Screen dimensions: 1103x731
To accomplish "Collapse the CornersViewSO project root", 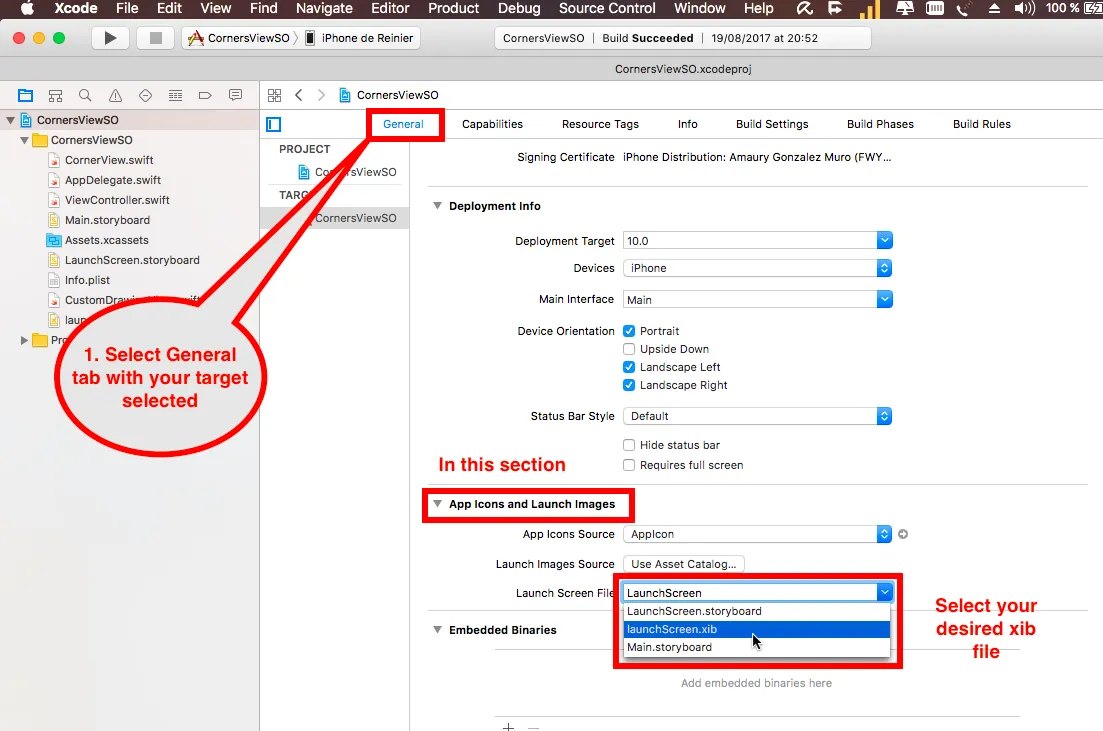I will (x=10, y=120).
